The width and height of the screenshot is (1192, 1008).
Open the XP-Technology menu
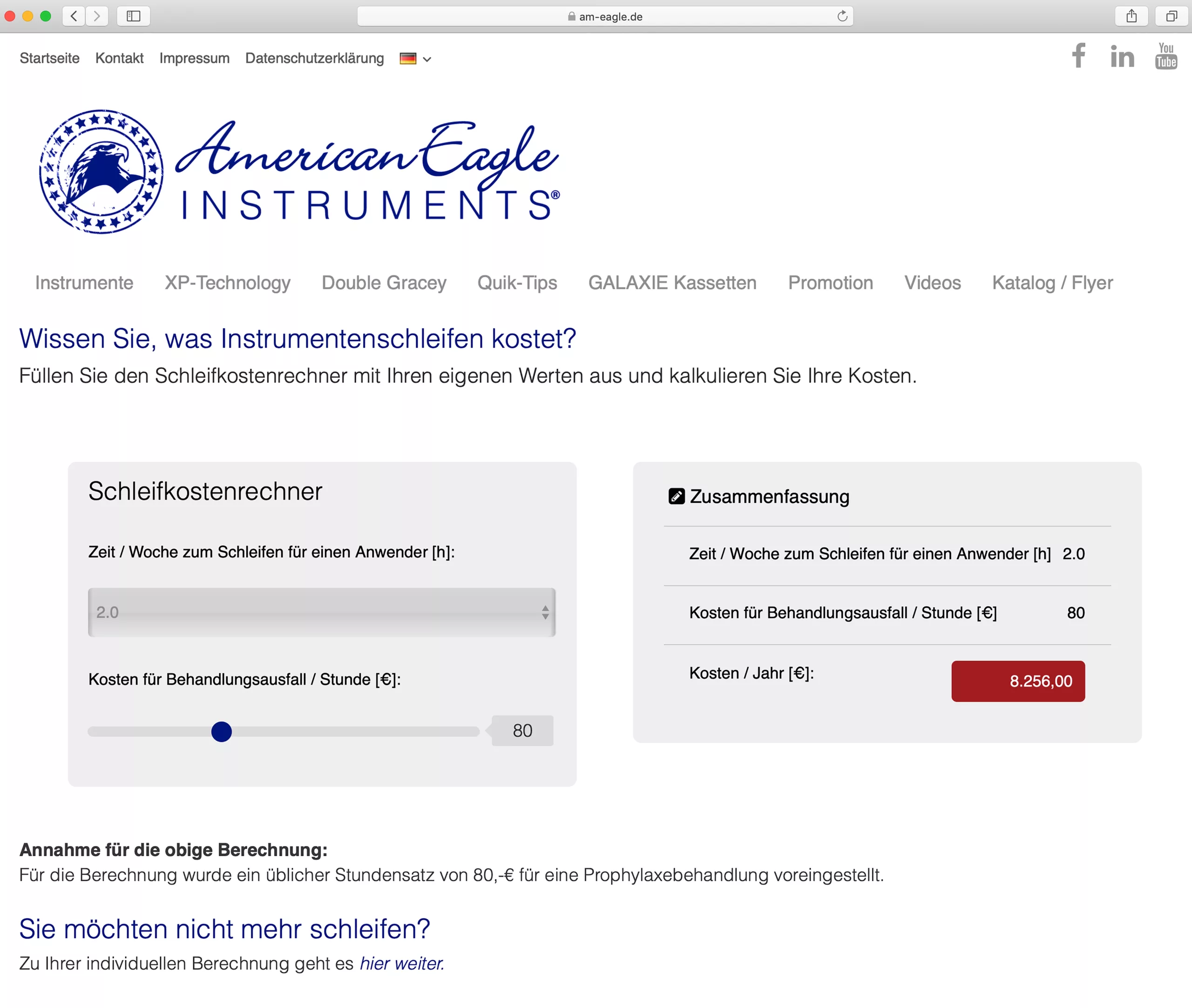pos(227,283)
